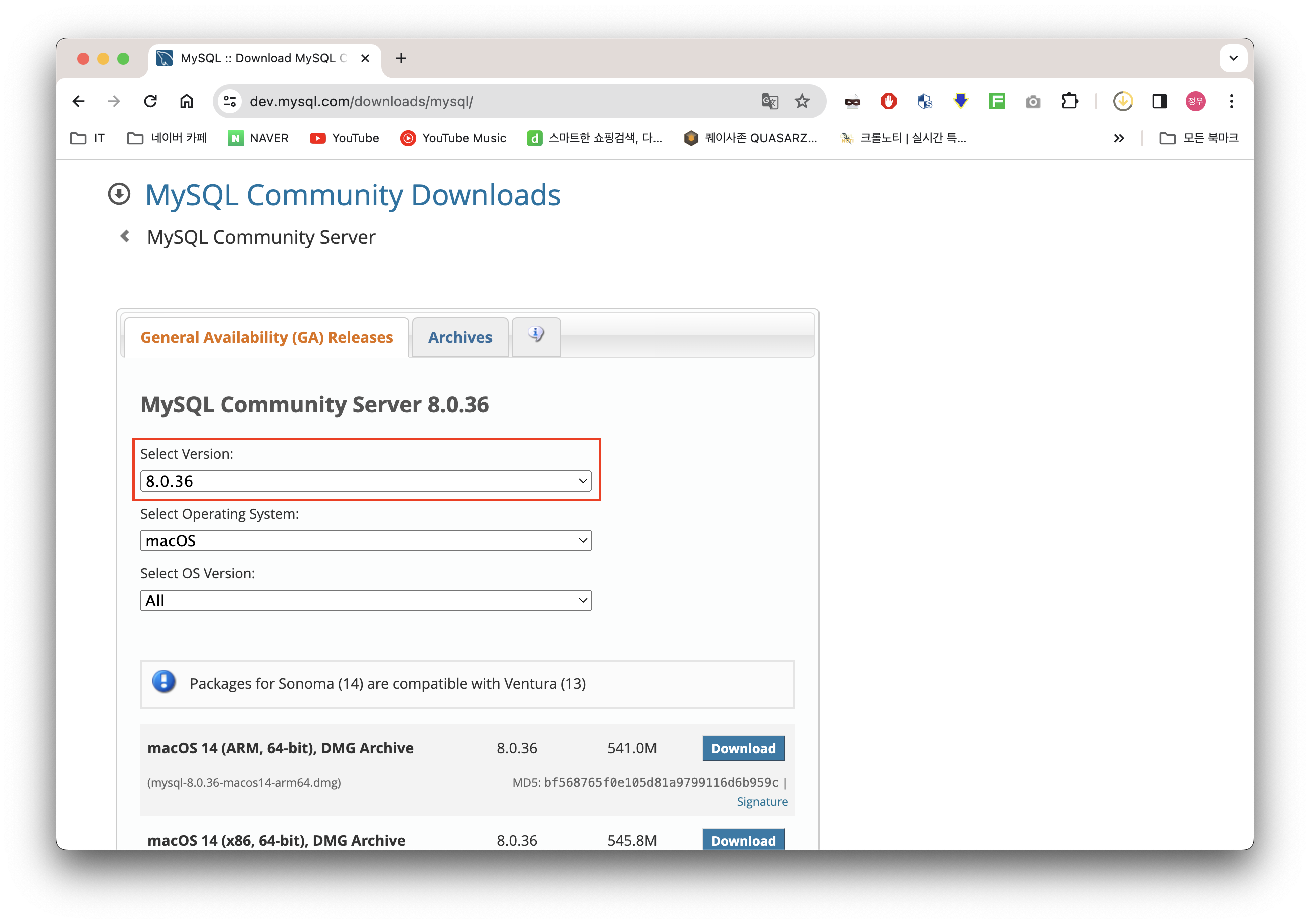This screenshot has width=1310, height=924.
Task: Bookmark this page with the star icon
Action: pos(802,102)
